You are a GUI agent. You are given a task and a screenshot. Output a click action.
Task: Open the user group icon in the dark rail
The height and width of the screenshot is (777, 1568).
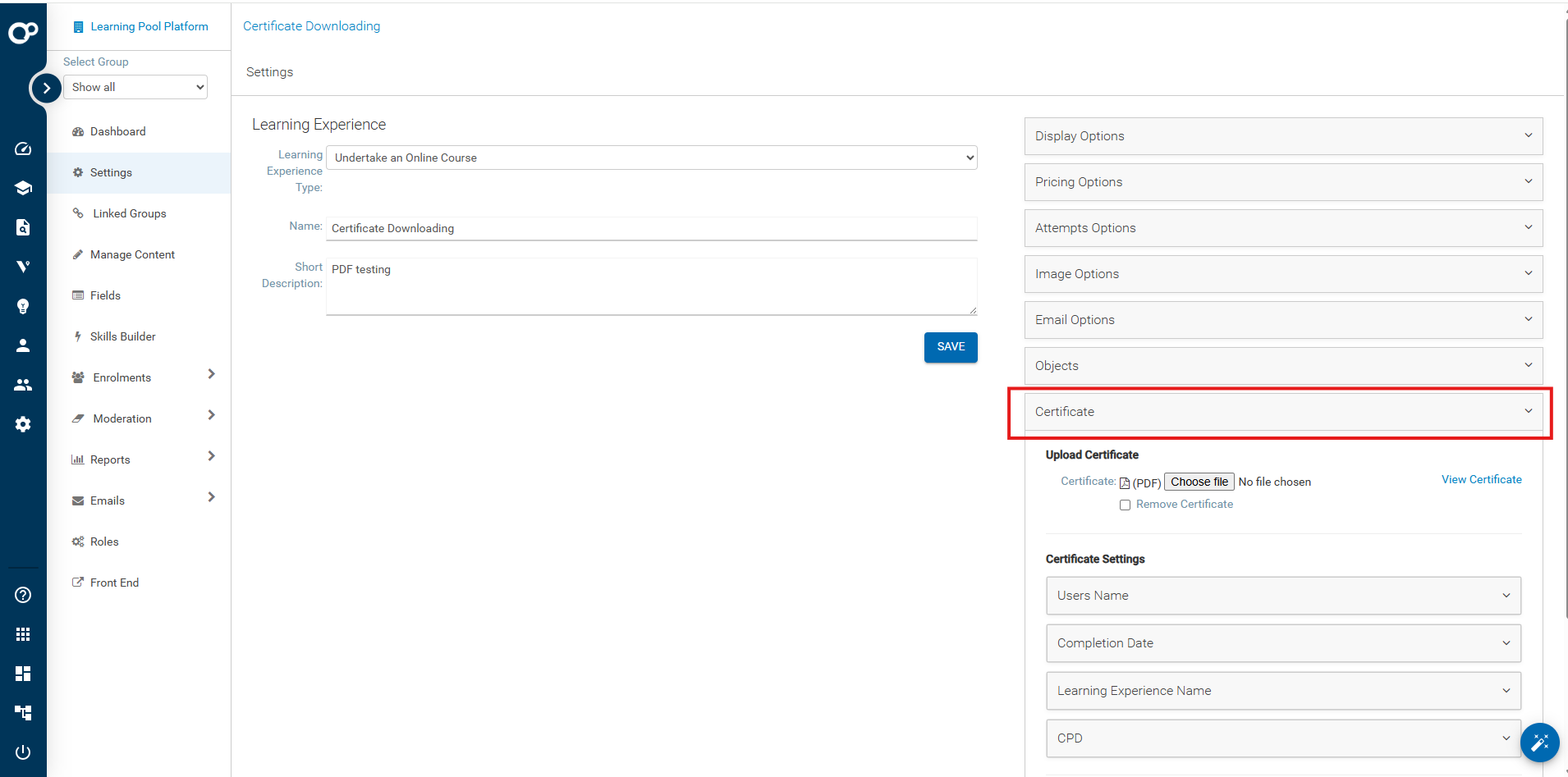[x=23, y=385]
